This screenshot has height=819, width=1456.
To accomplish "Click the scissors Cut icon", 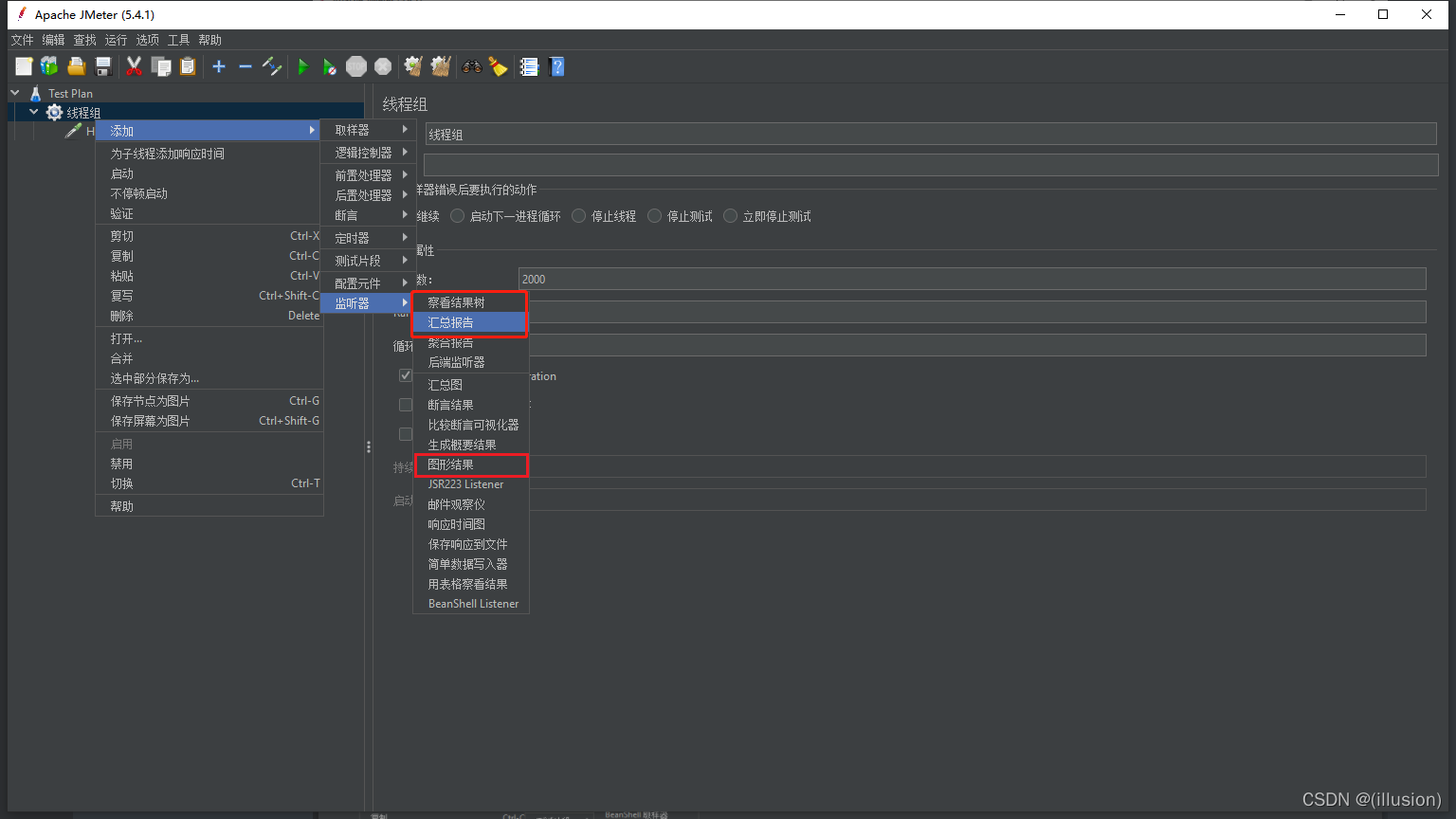I will pyautogui.click(x=134, y=66).
